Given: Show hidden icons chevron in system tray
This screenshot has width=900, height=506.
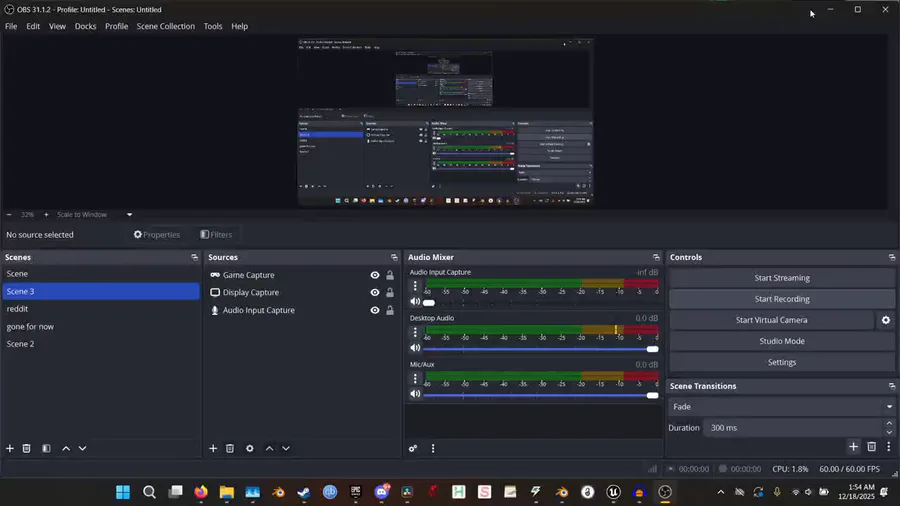Looking at the screenshot, I should pyautogui.click(x=721, y=492).
